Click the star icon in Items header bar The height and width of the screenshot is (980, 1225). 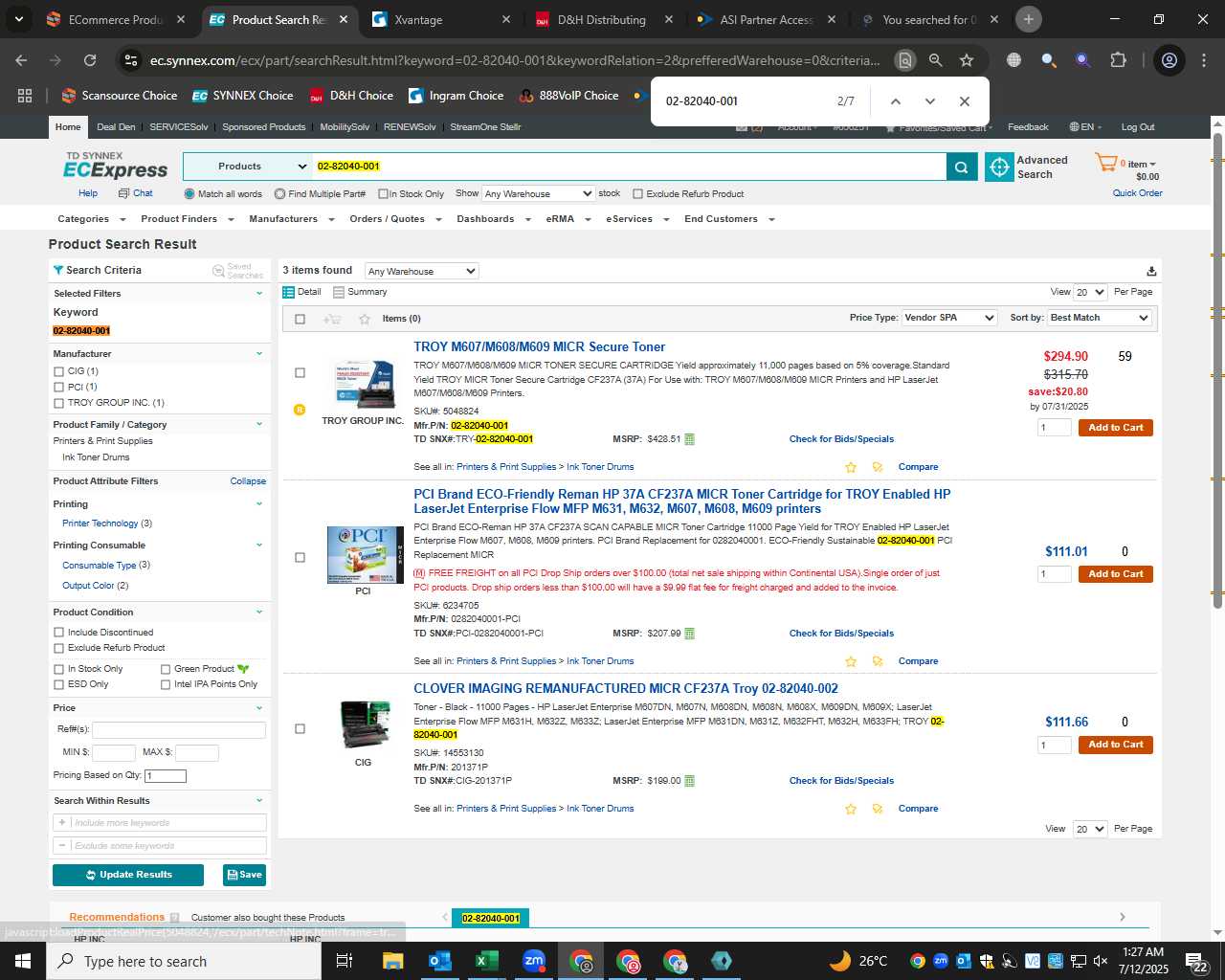coord(365,319)
